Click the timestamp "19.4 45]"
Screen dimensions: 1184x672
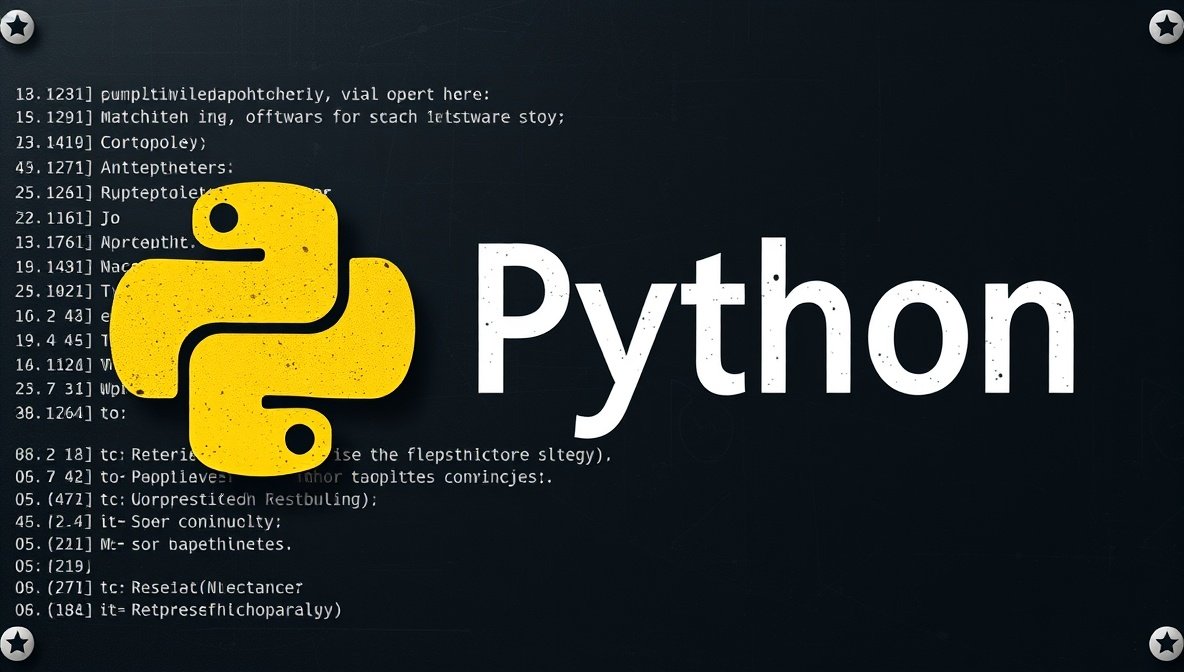click(x=54, y=341)
